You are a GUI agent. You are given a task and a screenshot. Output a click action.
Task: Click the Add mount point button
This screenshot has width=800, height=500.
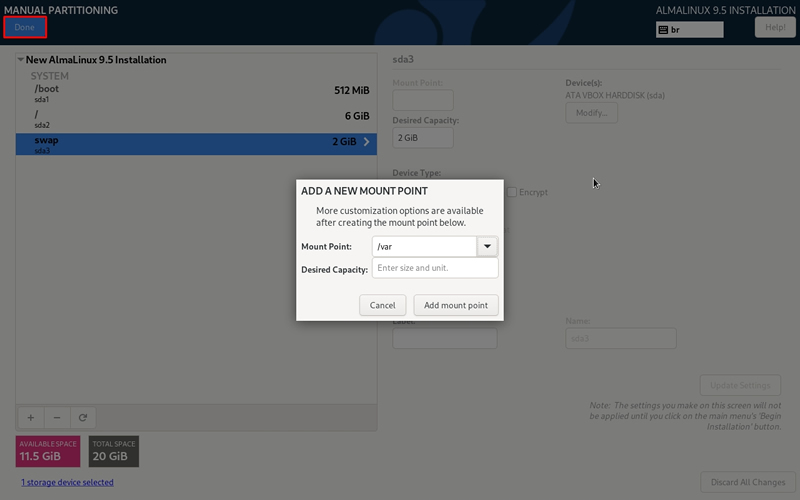(x=456, y=305)
